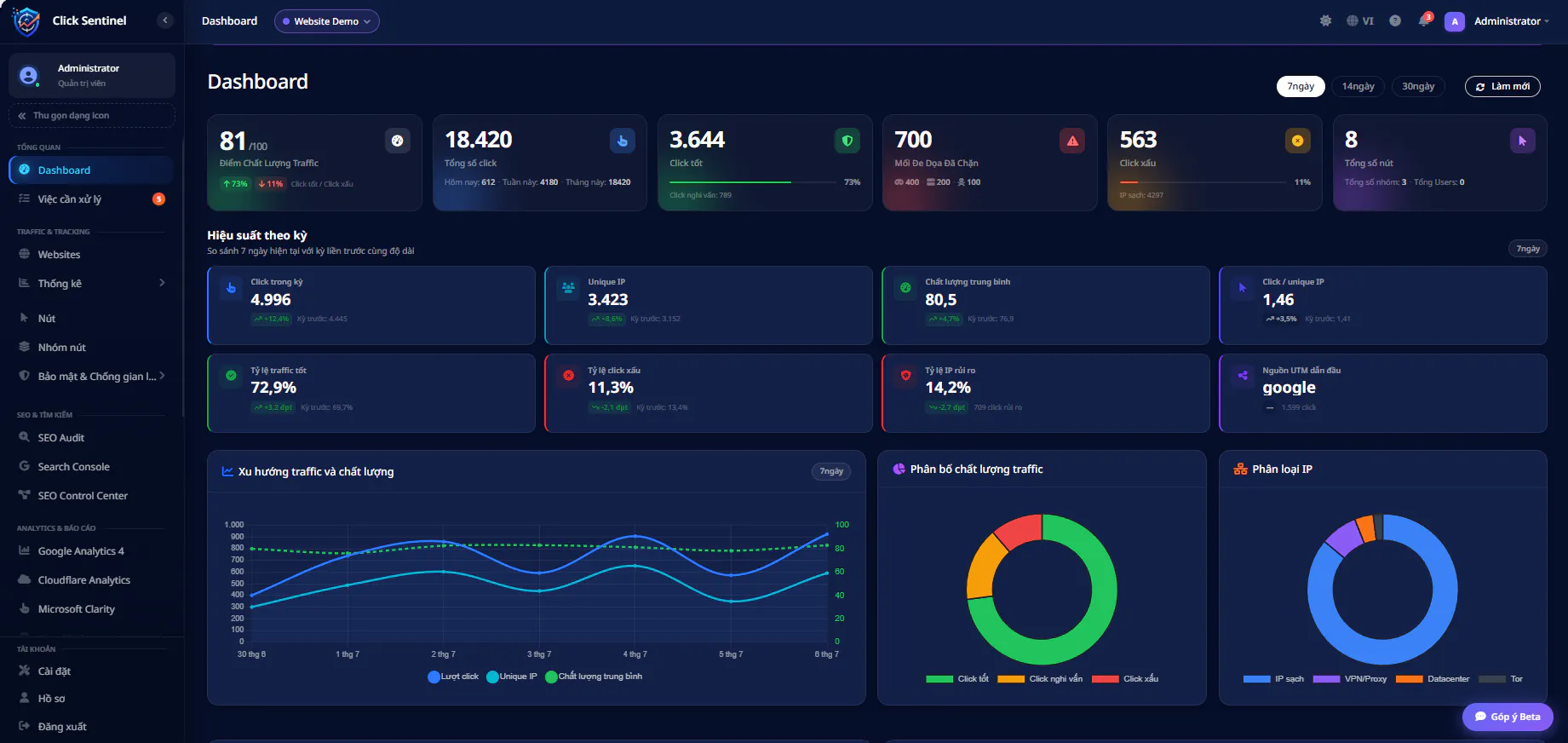Image resolution: width=1568 pixels, height=743 pixels.
Task: Toggle Click xấu legend in donut chart
Action: 1125,679
